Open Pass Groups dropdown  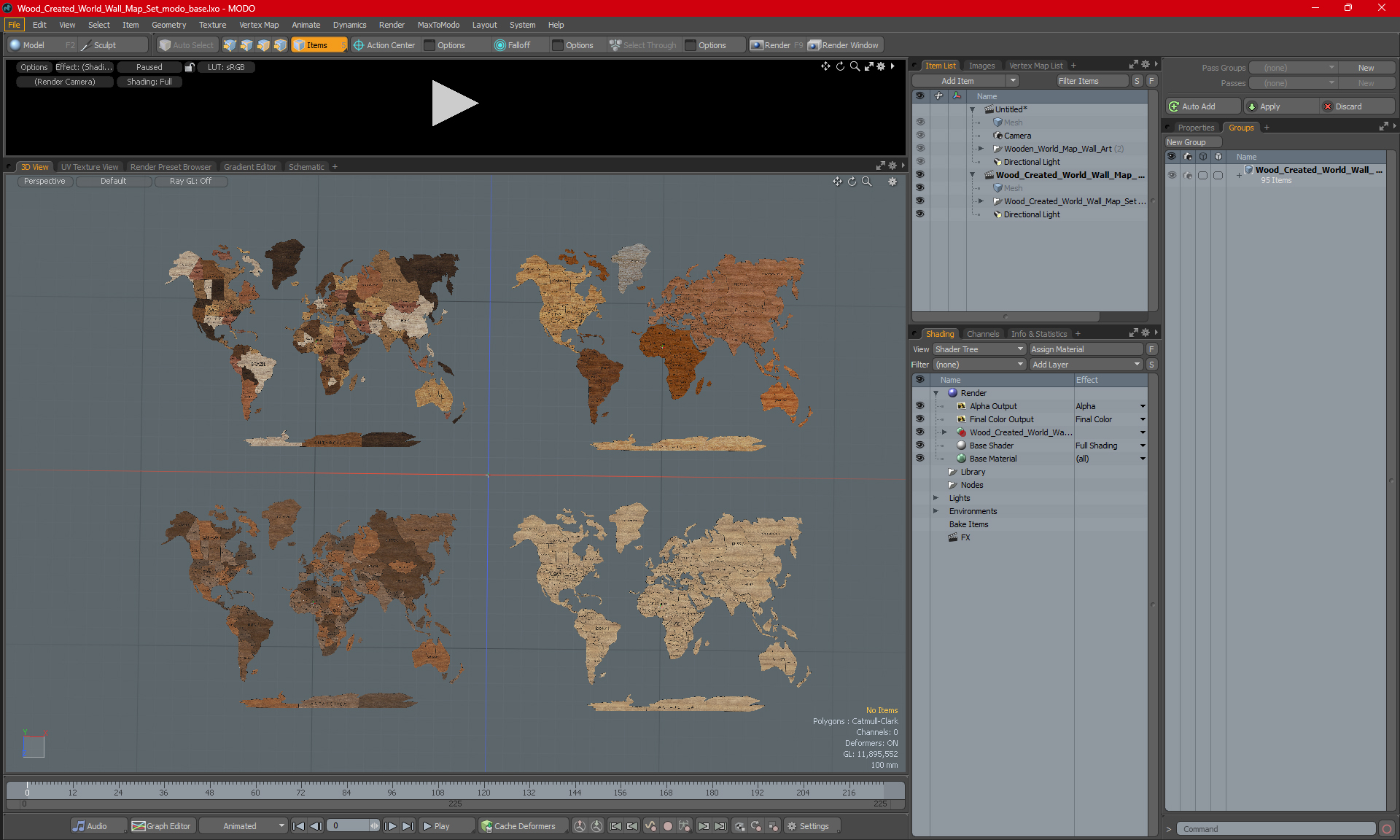[x=1294, y=68]
